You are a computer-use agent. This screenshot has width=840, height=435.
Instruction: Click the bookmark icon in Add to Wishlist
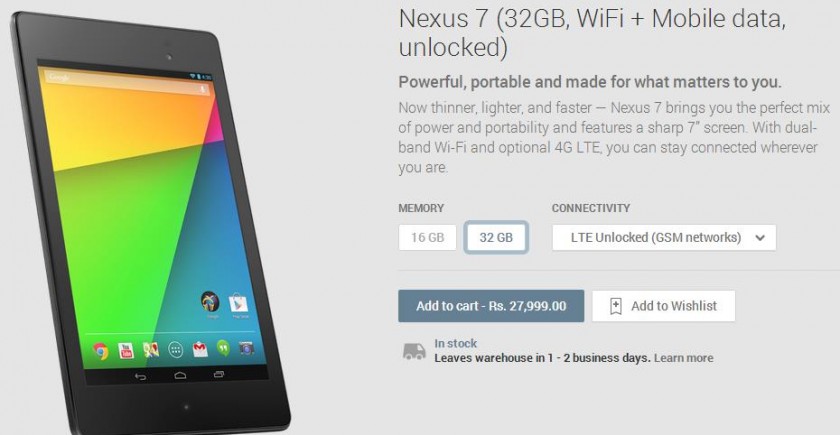[x=616, y=306]
